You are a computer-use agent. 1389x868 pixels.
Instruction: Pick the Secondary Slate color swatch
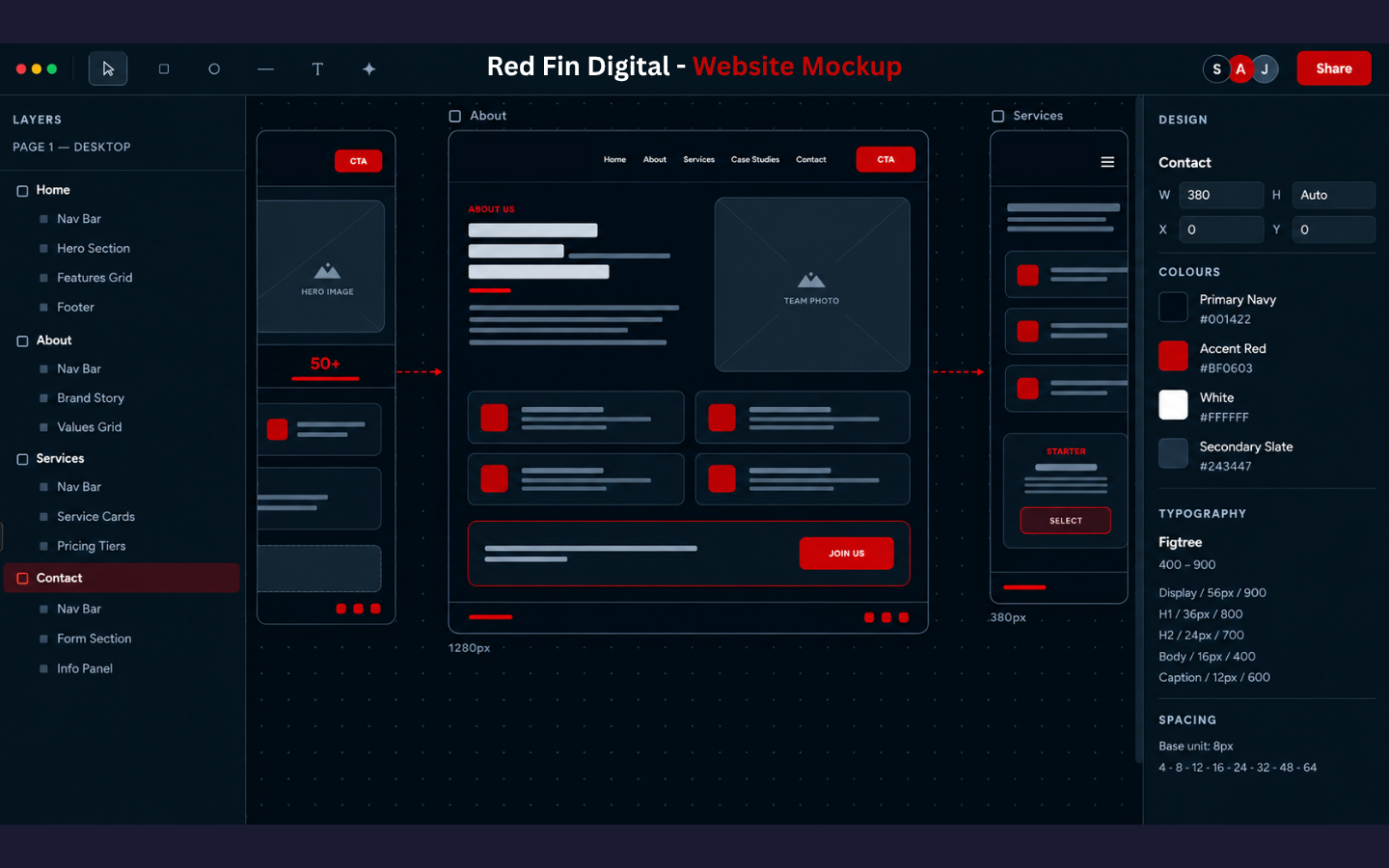[1173, 453]
